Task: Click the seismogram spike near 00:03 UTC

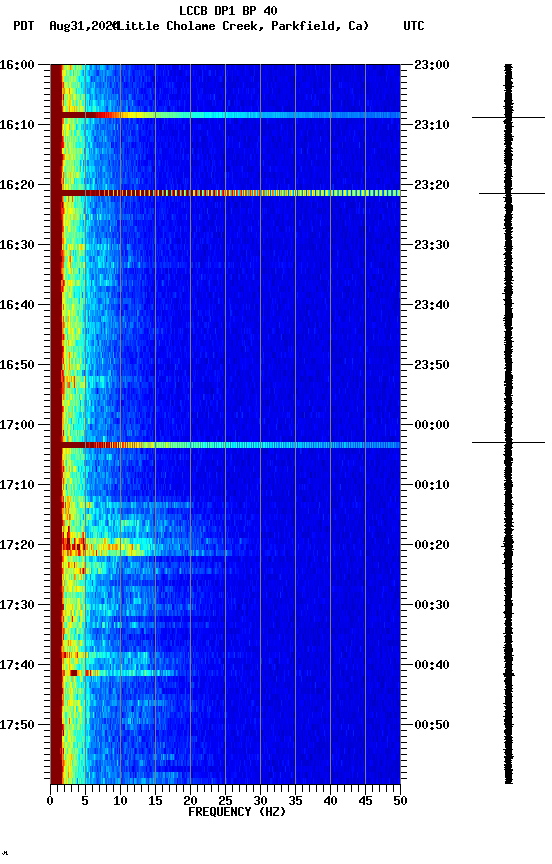Action: [x=508, y=442]
